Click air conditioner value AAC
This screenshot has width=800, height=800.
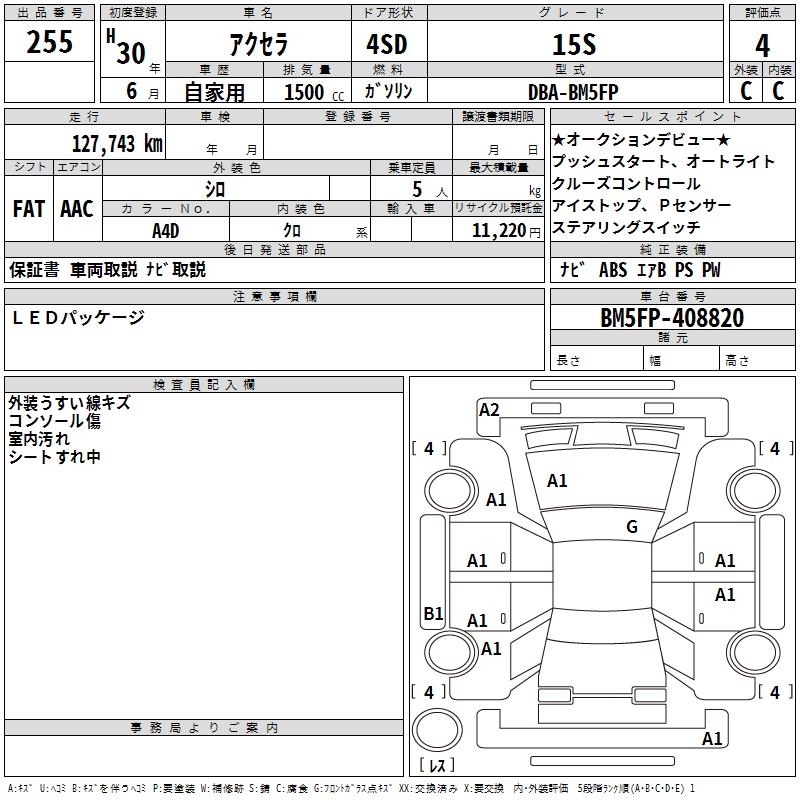(x=77, y=209)
